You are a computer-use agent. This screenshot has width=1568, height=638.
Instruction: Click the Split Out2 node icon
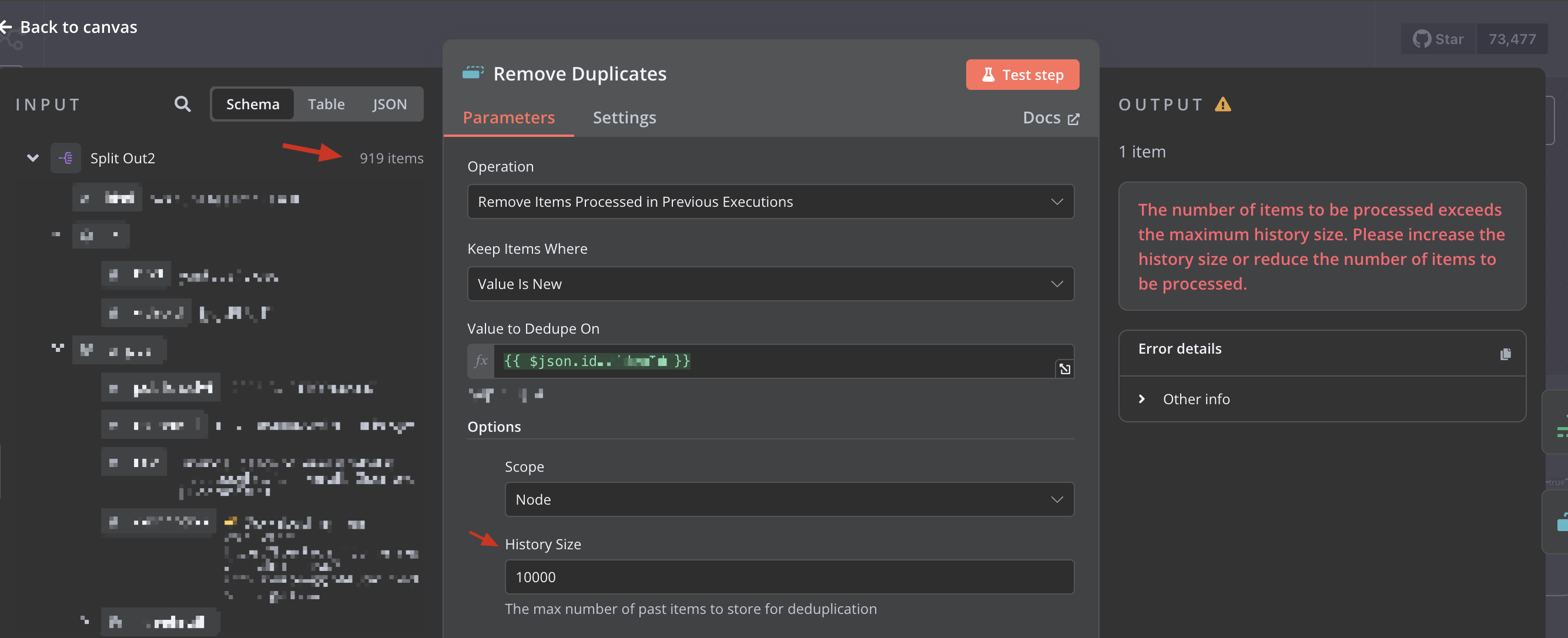coord(66,158)
